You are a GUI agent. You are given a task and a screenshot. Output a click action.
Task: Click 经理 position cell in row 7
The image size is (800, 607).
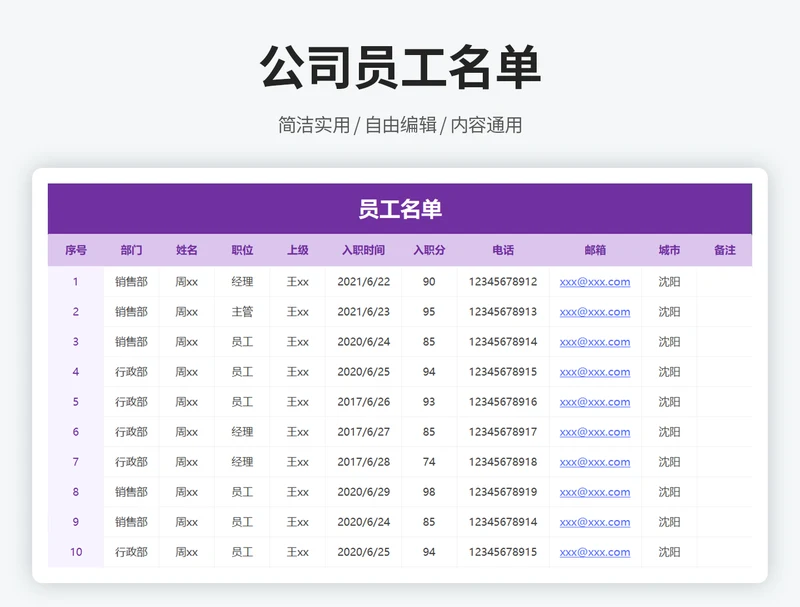pyautogui.click(x=242, y=462)
